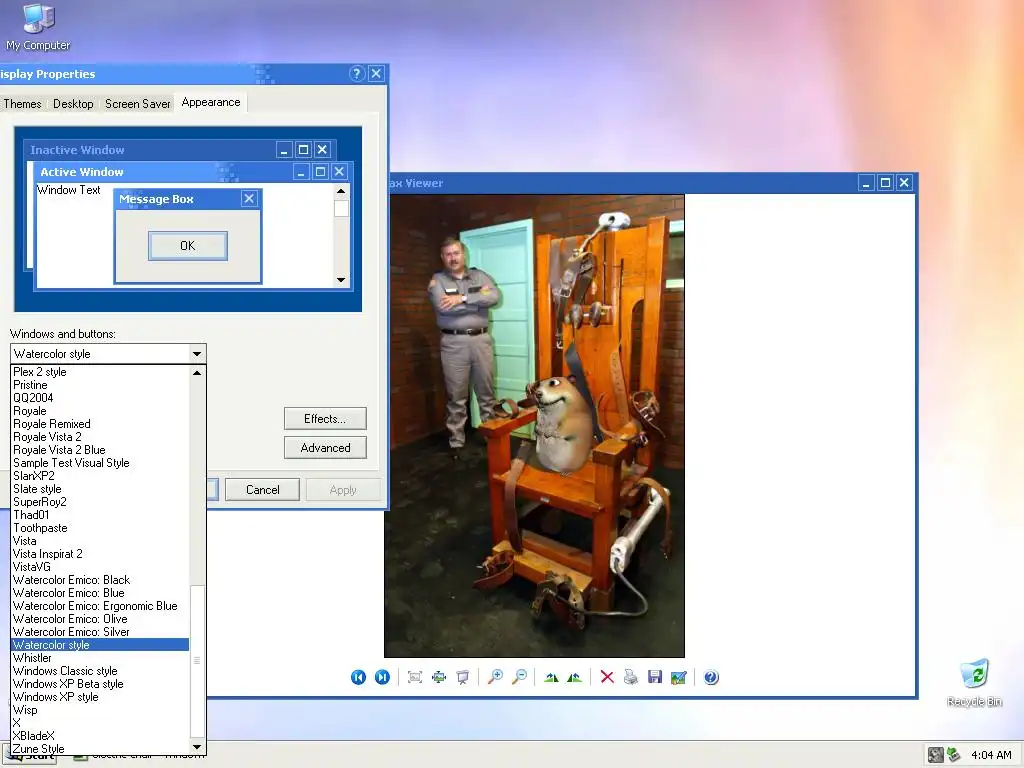Open image for editing icon

[679, 677]
